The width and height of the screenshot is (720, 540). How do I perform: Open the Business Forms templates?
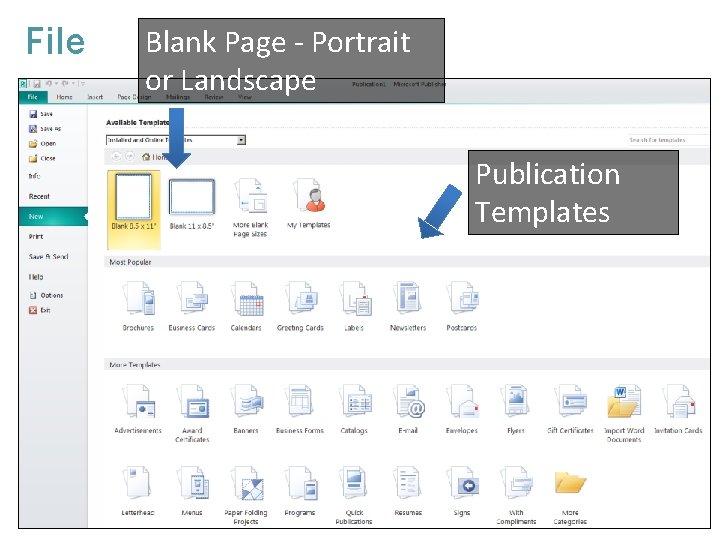pos(300,409)
